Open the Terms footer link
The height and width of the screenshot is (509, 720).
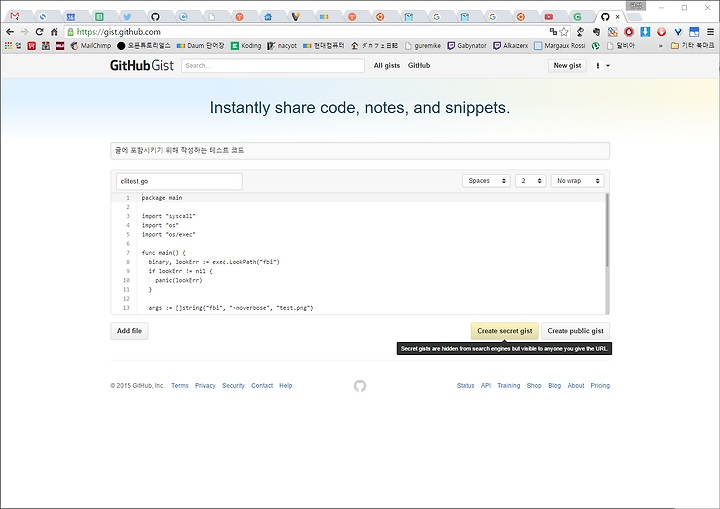point(180,385)
